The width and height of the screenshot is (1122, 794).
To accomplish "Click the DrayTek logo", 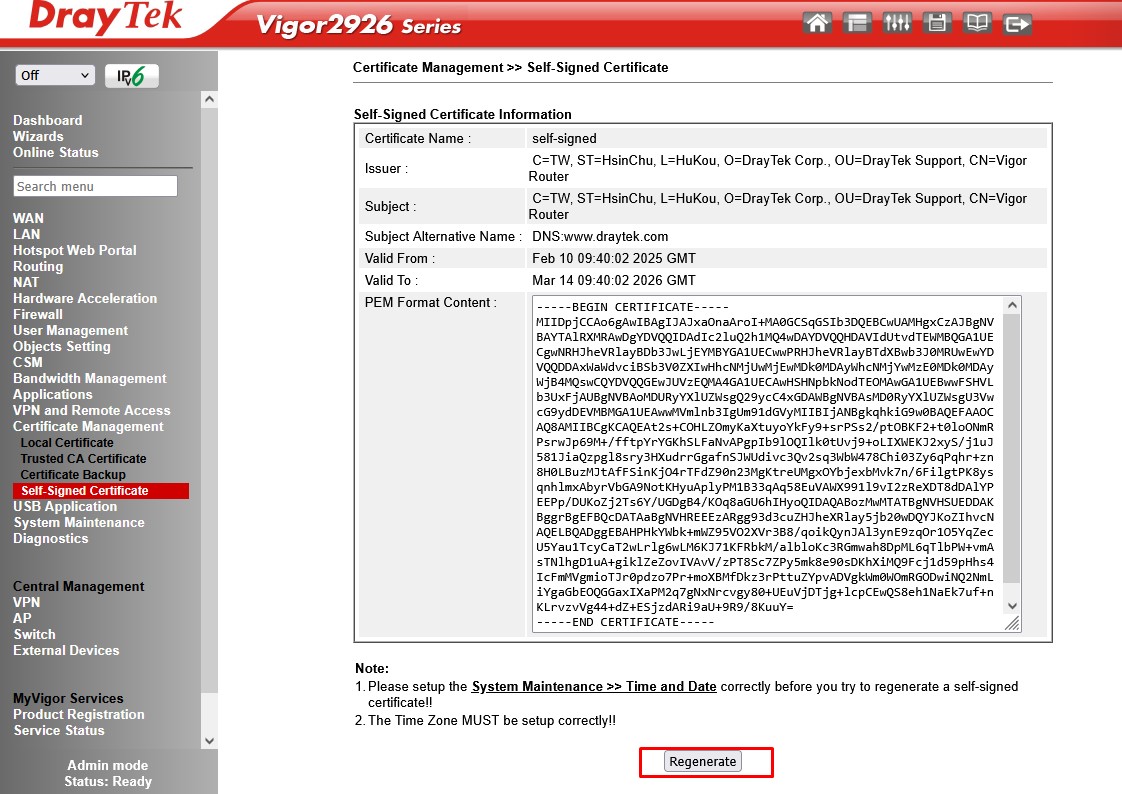I will [x=105, y=18].
